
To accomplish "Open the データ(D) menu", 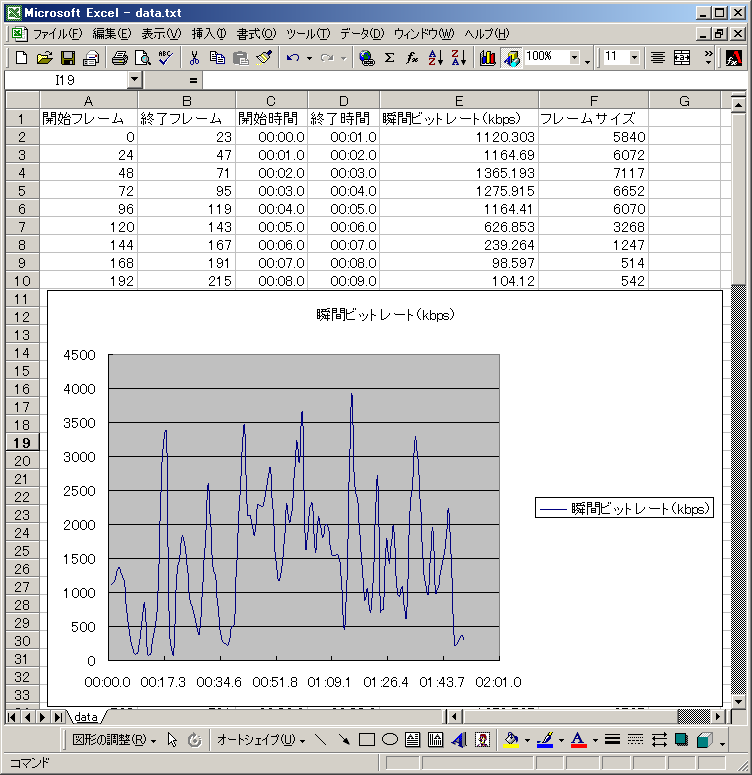I will pyautogui.click(x=361, y=34).
